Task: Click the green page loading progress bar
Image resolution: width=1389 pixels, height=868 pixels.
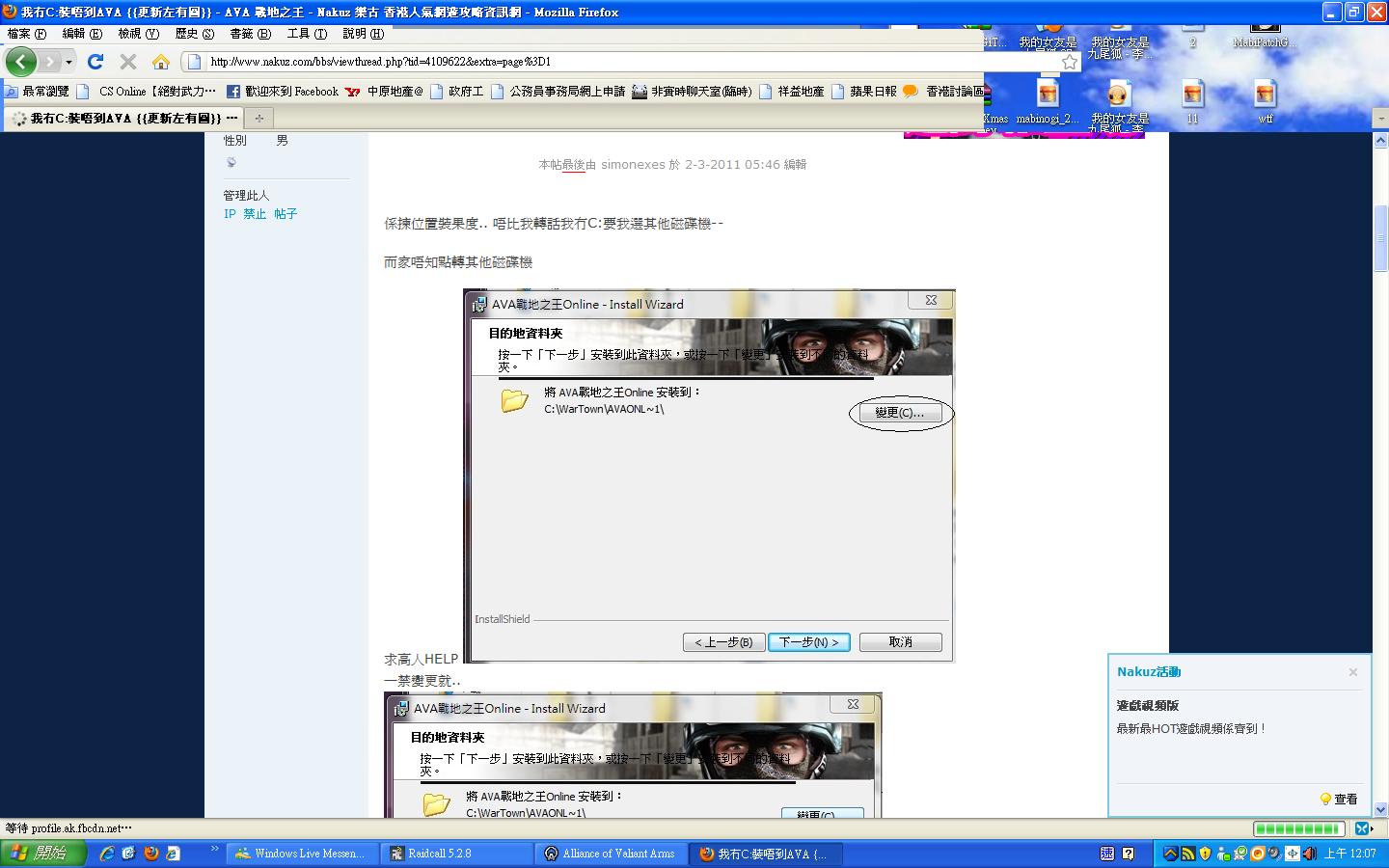Action: (1298, 828)
